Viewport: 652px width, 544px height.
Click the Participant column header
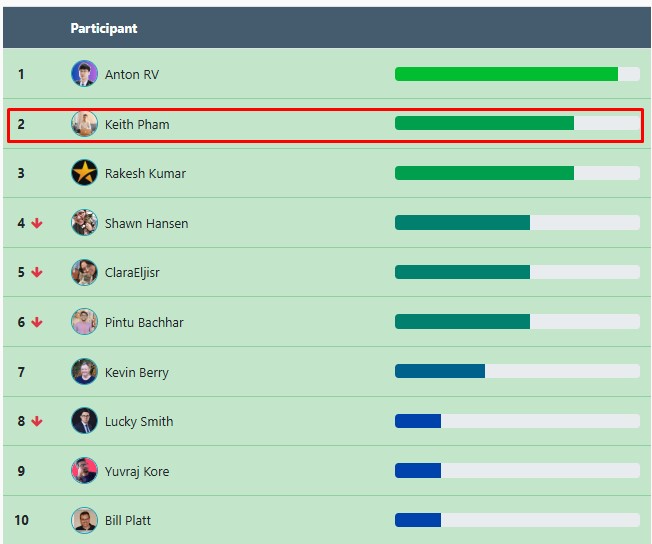tap(104, 28)
